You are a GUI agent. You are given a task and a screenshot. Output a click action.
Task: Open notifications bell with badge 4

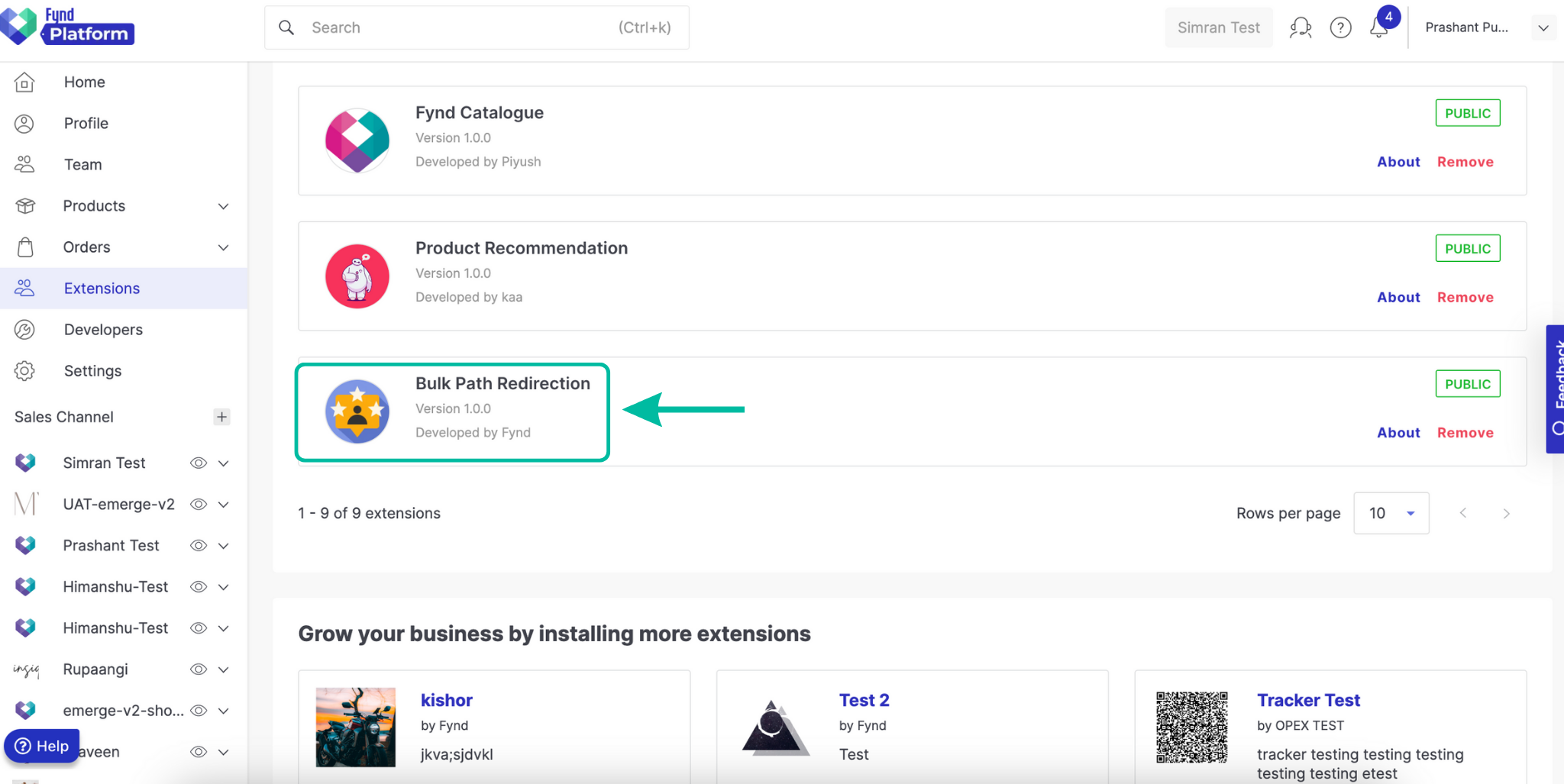click(x=1378, y=27)
